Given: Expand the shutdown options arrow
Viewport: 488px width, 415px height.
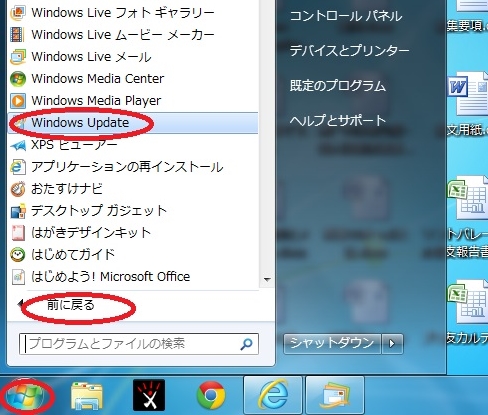Looking at the screenshot, I should pyautogui.click(x=392, y=343).
